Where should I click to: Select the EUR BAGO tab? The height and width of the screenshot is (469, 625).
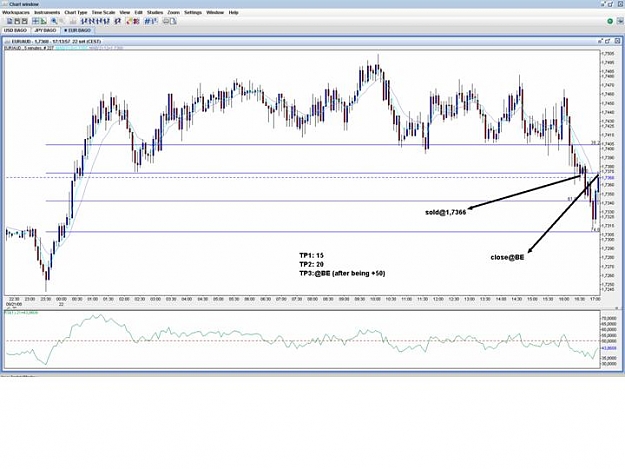click(x=78, y=30)
